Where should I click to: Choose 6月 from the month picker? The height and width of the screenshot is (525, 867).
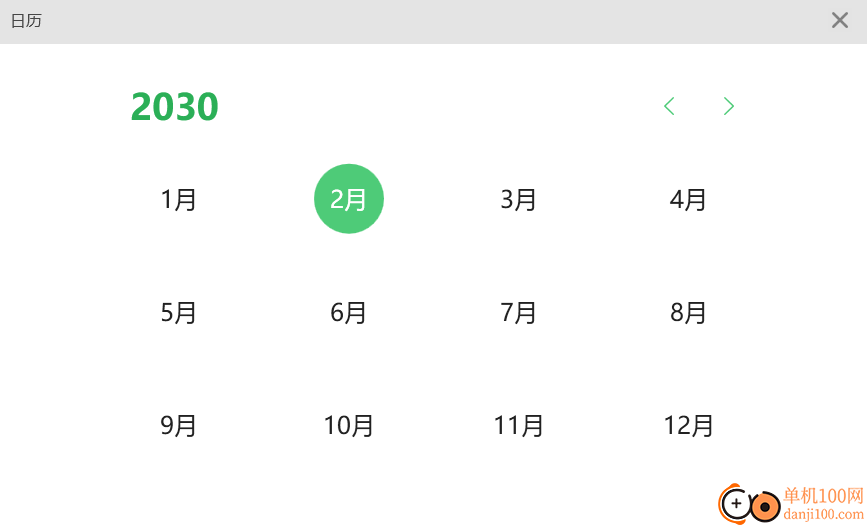pyautogui.click(x=348, y=313)
